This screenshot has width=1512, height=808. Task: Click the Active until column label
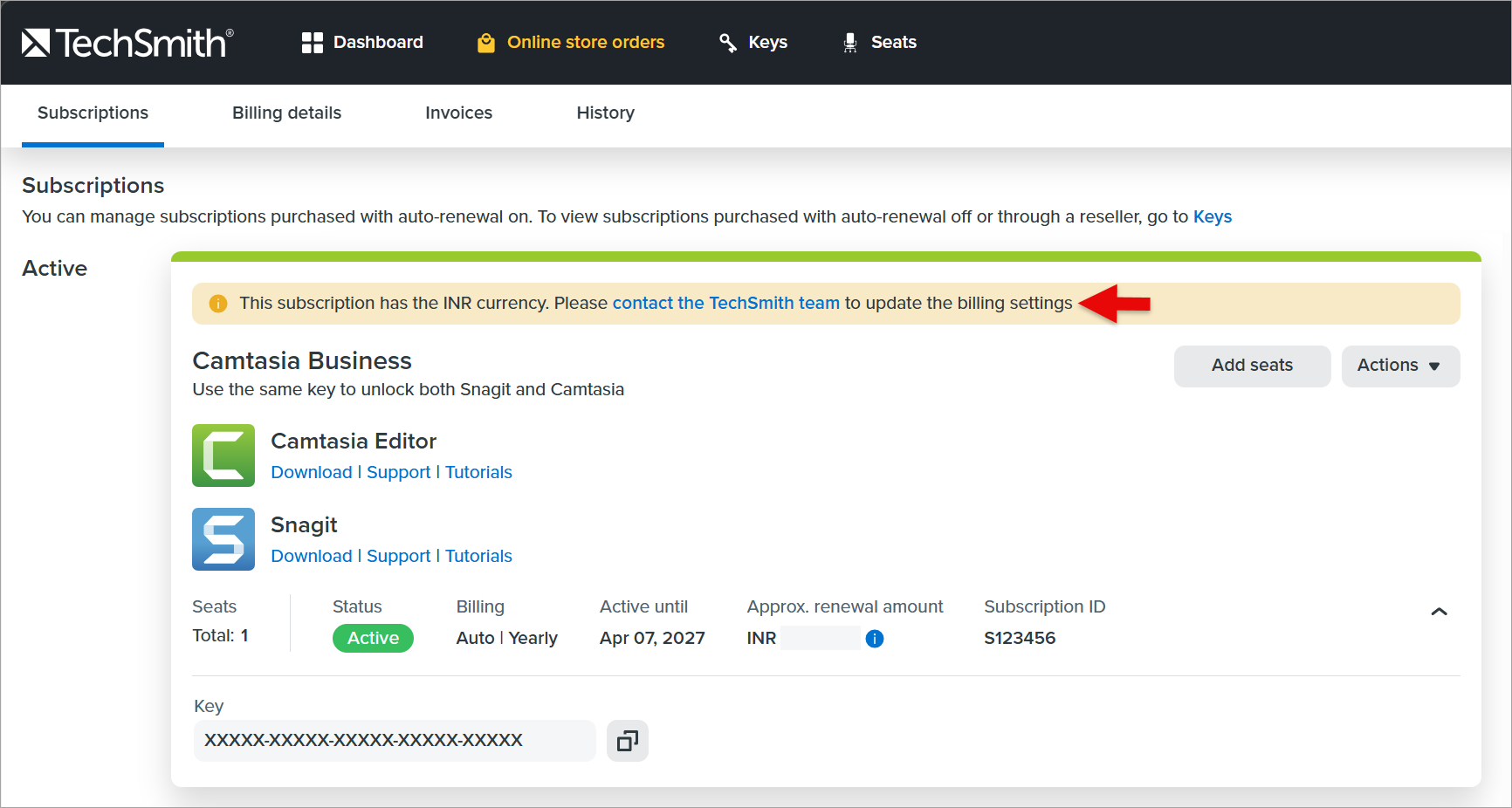643,606
